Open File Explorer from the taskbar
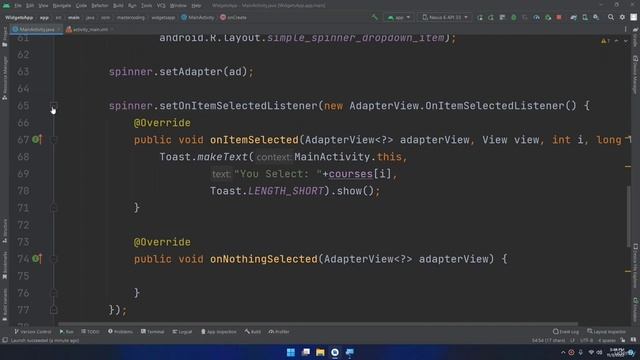 320,352
